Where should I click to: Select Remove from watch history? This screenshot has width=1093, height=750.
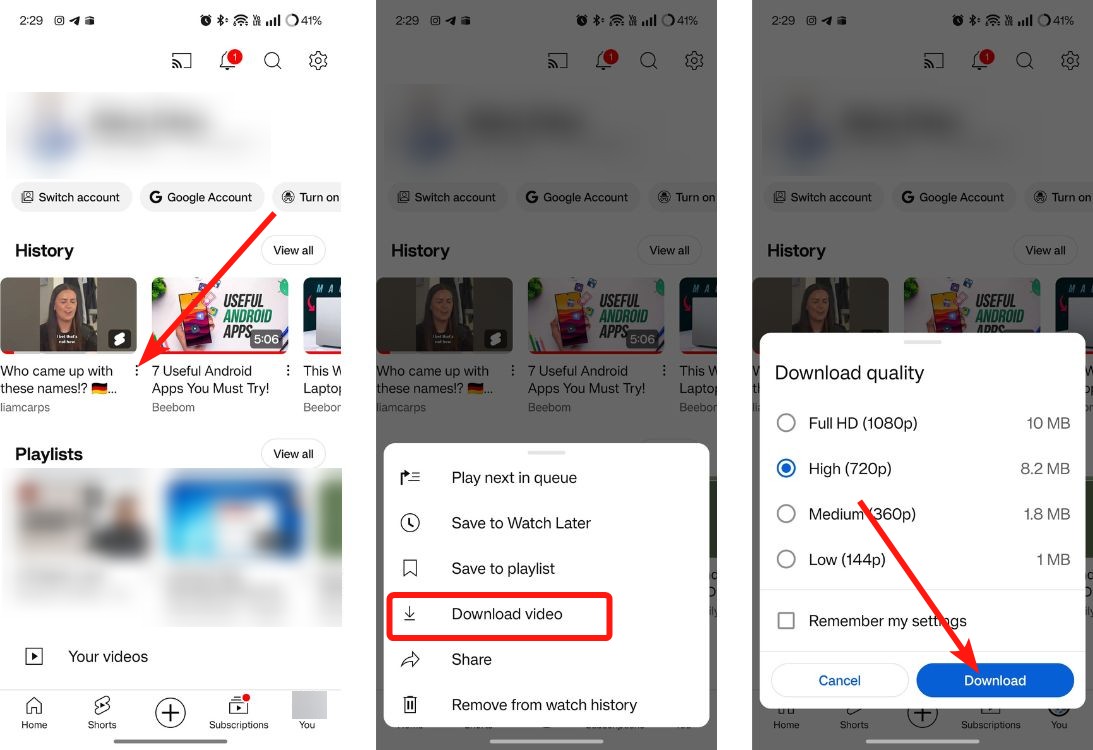click(545, 705)
